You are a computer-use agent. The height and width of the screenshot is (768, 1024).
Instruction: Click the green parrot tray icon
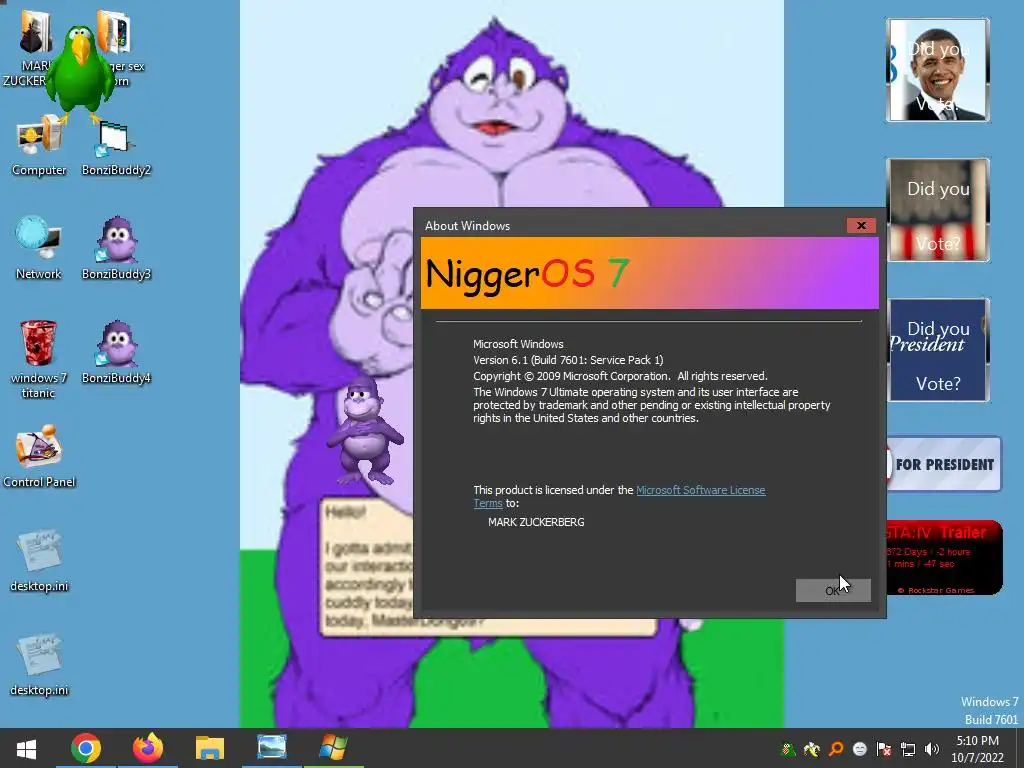tap(788, 749)
